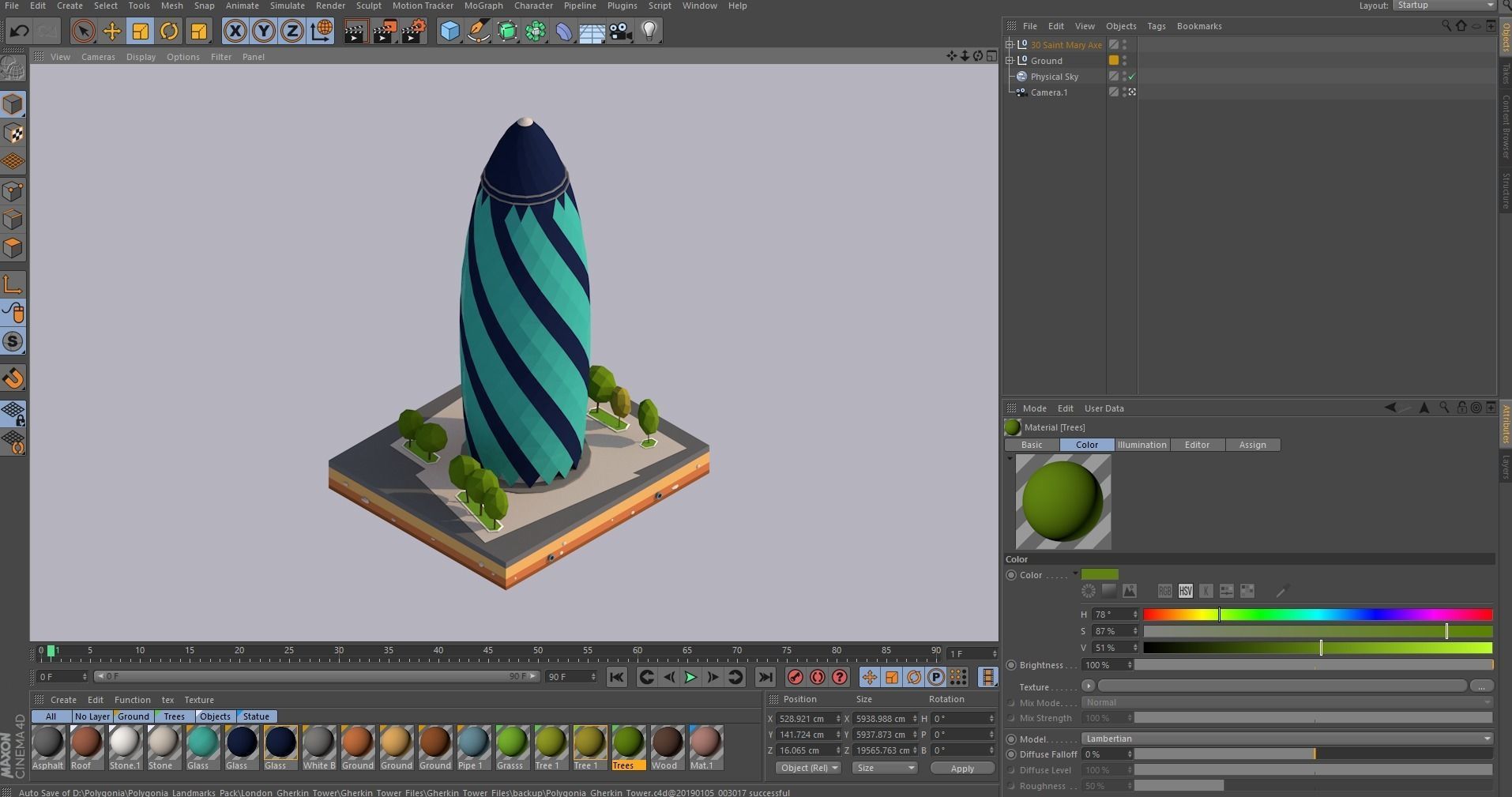
Task: Open viewport Cameras menu
Action: (x=98, y=57)
